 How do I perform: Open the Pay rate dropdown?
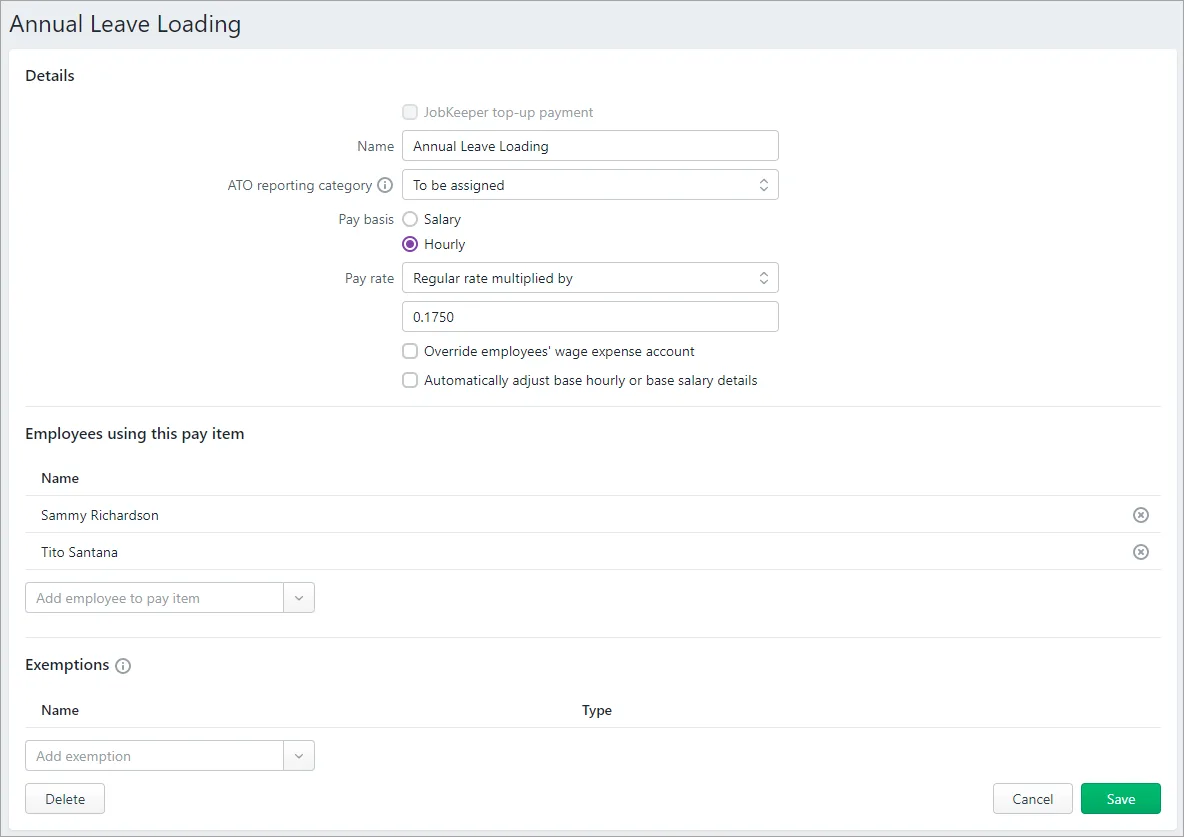[x=590, y=277]
